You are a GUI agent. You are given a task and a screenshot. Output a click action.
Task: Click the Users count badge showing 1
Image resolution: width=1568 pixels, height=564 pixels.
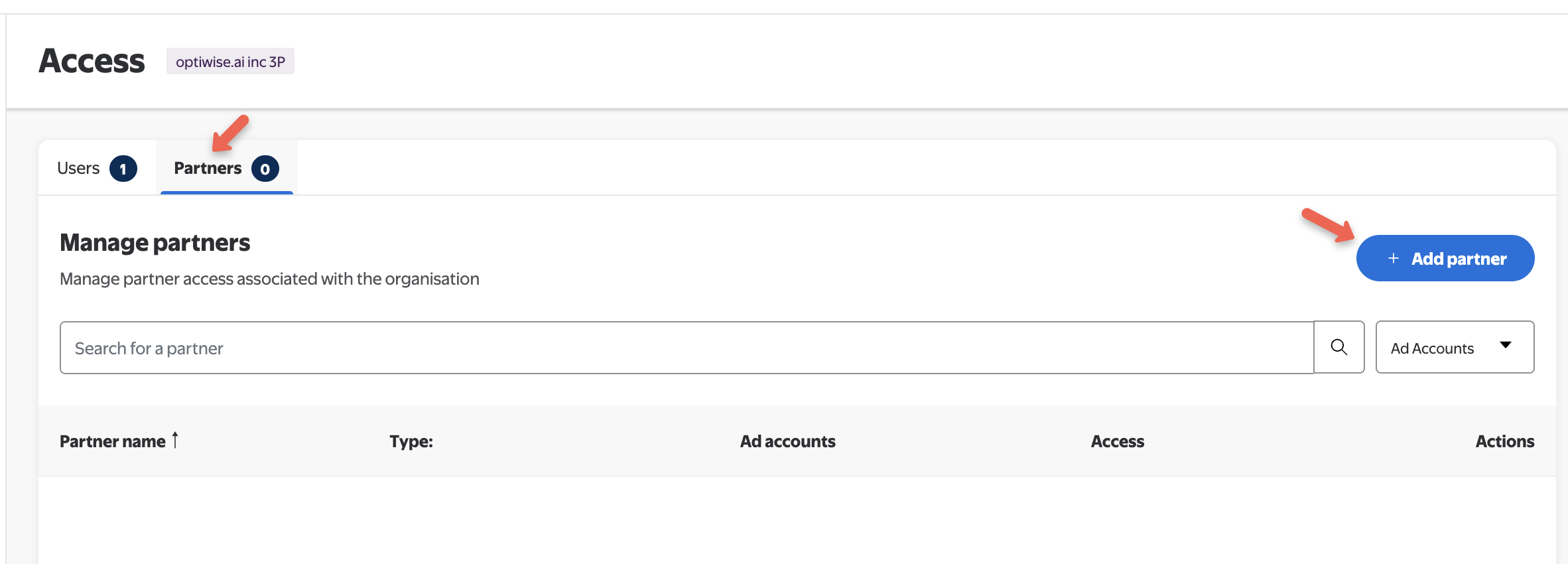point(123,169)
